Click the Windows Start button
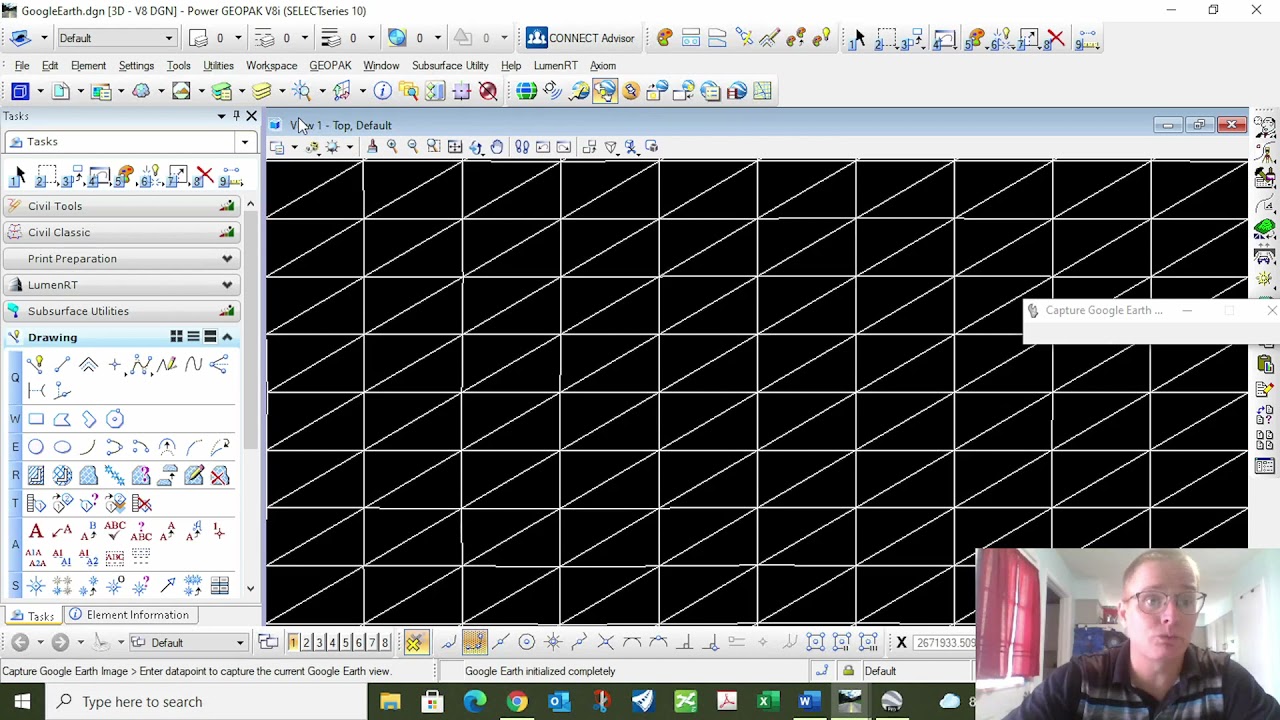The width and height of the screenshot is (1280, 720). point(22,701)
